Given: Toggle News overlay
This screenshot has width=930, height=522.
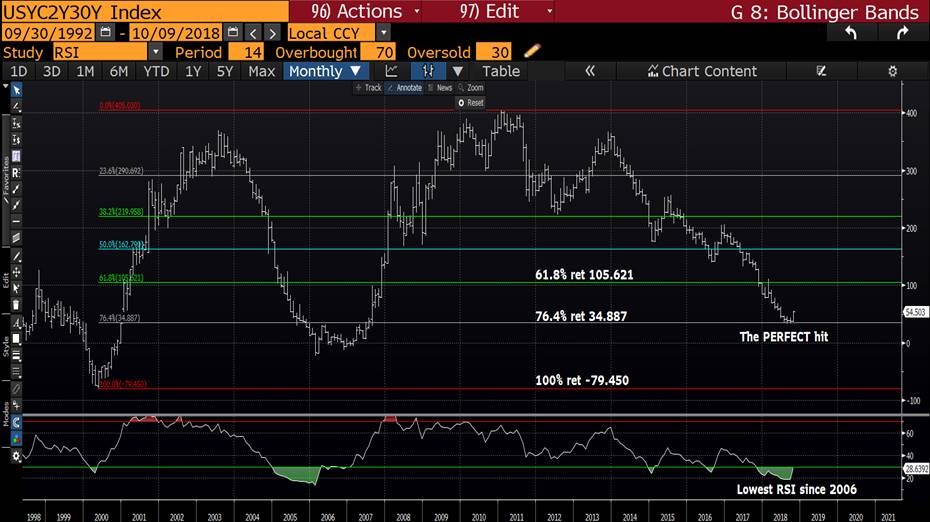Looking at the screenshot, I should tap(440, 88).
